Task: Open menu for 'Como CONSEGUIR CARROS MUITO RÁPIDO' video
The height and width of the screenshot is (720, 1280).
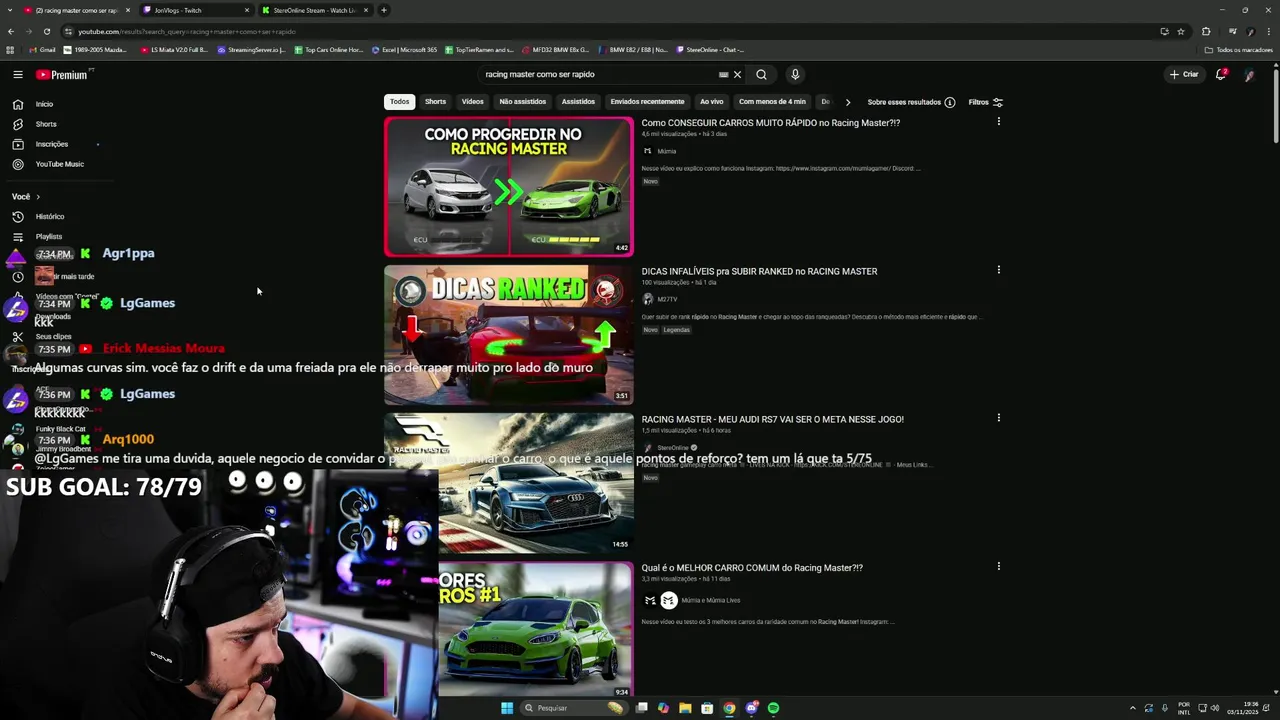Action: 998,122
